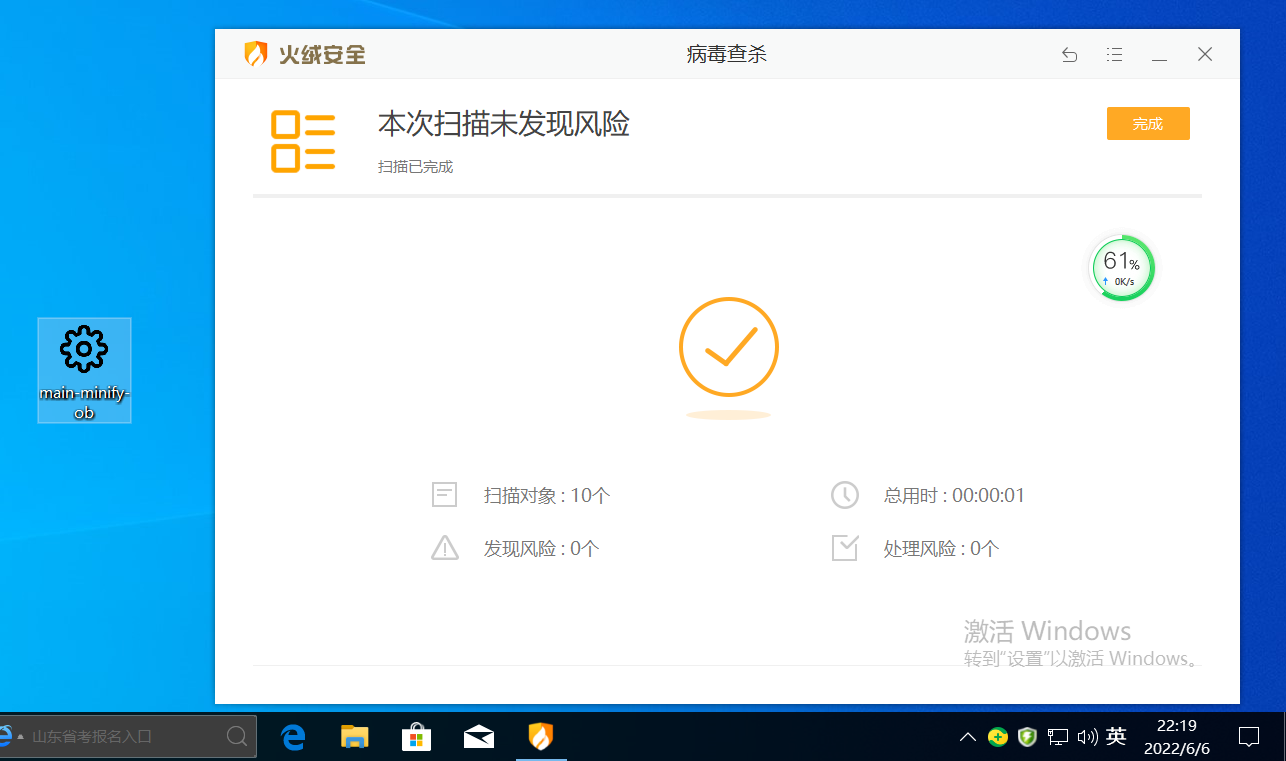Click the Huorong 火绒安全 flame logo

pos(256,54)
